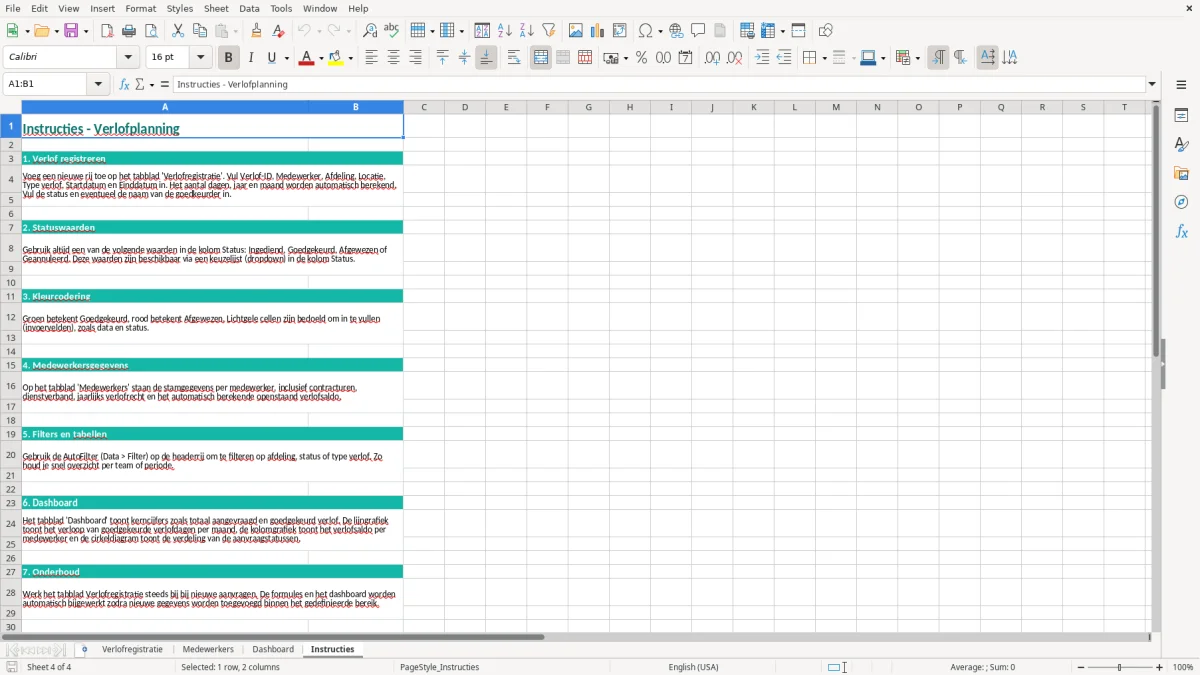Align the cell text left
The image size is (1200, 675).
[371, 58]
